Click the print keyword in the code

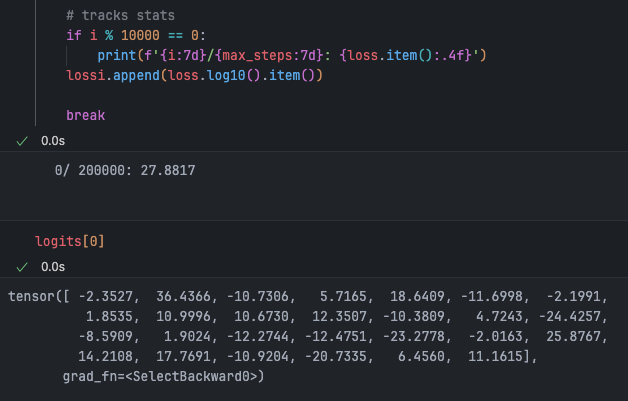coord(118,54)
